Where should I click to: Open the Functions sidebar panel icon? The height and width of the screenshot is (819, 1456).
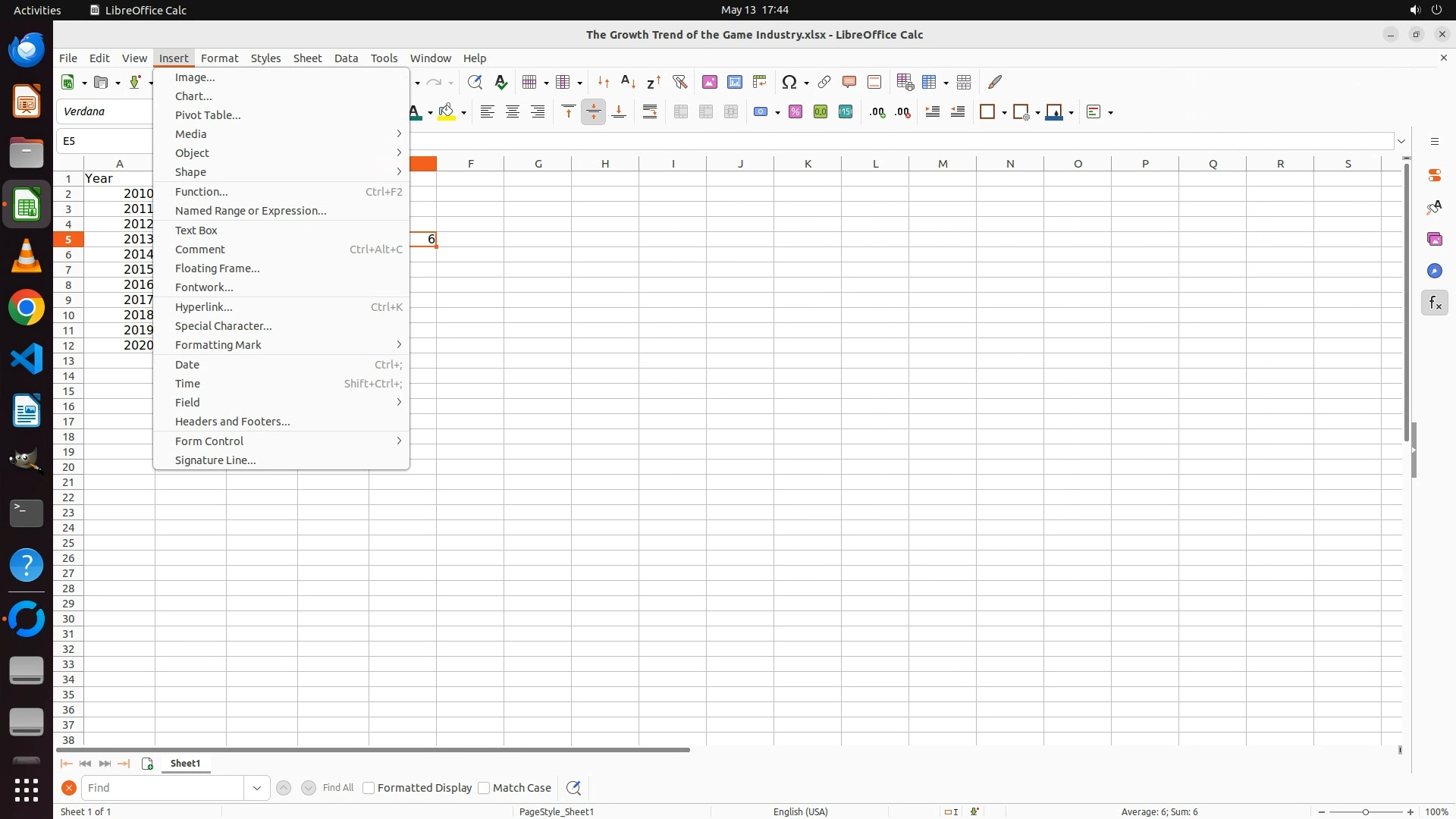pyautogui.click(x=1434, y=303)
